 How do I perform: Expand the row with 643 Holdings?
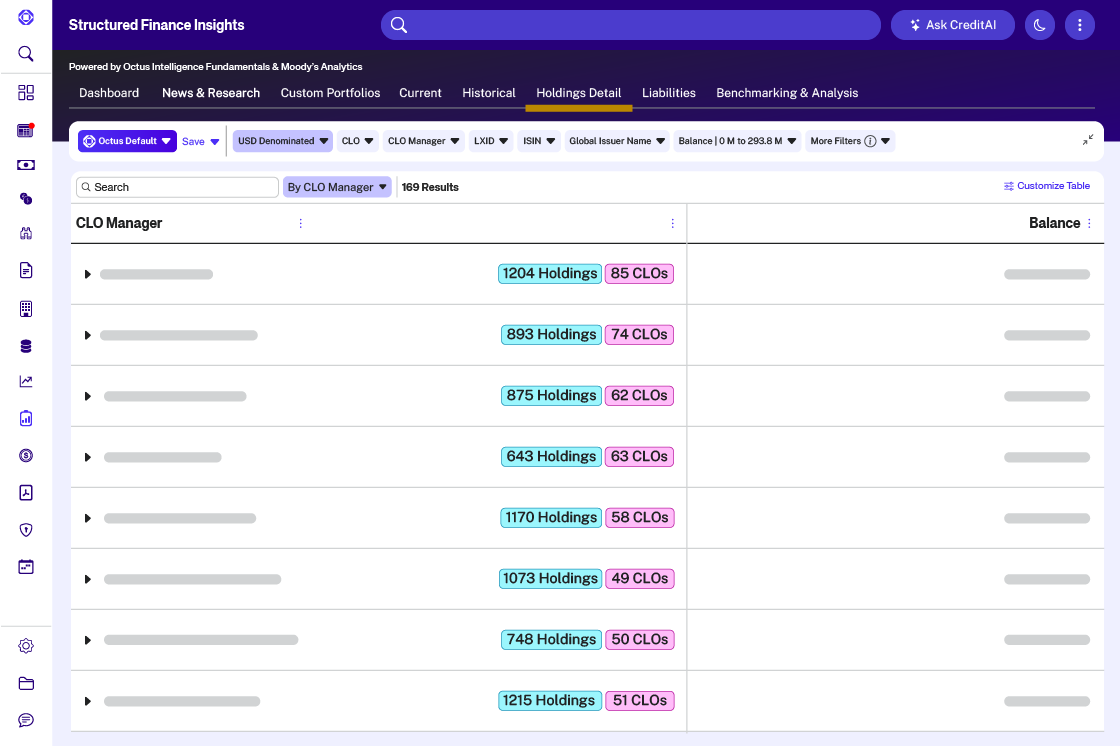point(87,457)
